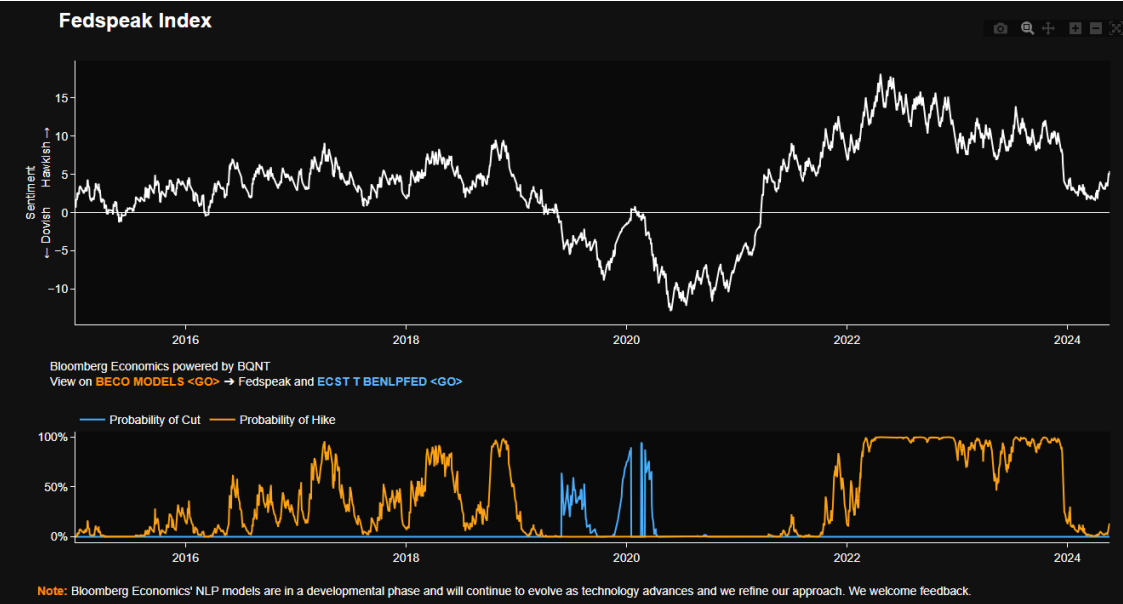
Task: Open the ECST T BENLPFED <GO> link
Action: coord(389,382)
